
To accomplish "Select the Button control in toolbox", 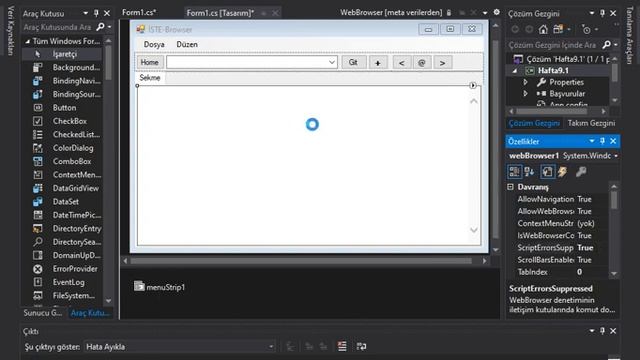I will click(62, 108).
